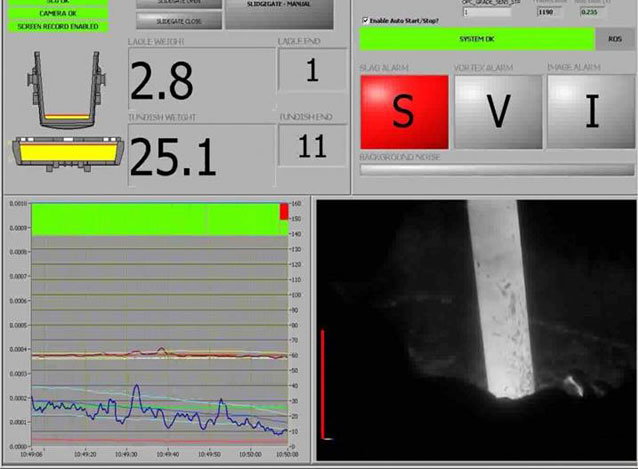Screen dimensions: 638x469
Task: Click the CAMERA OK status indicator
Action: coord(58,13)
